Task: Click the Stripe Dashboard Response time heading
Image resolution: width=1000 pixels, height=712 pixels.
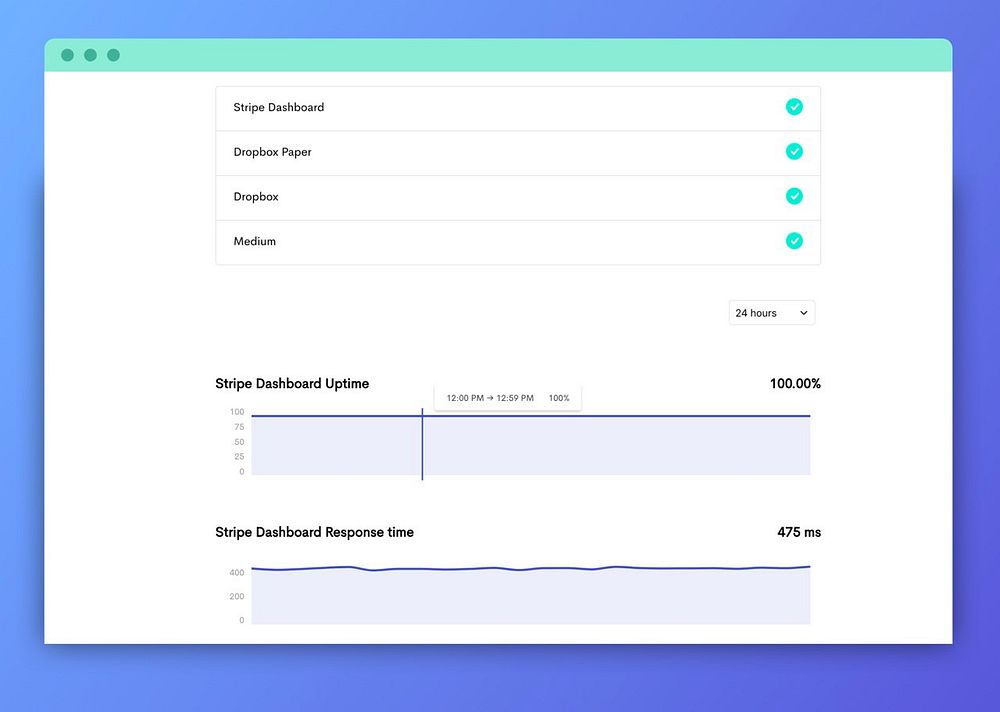Action: pos(314,532)
